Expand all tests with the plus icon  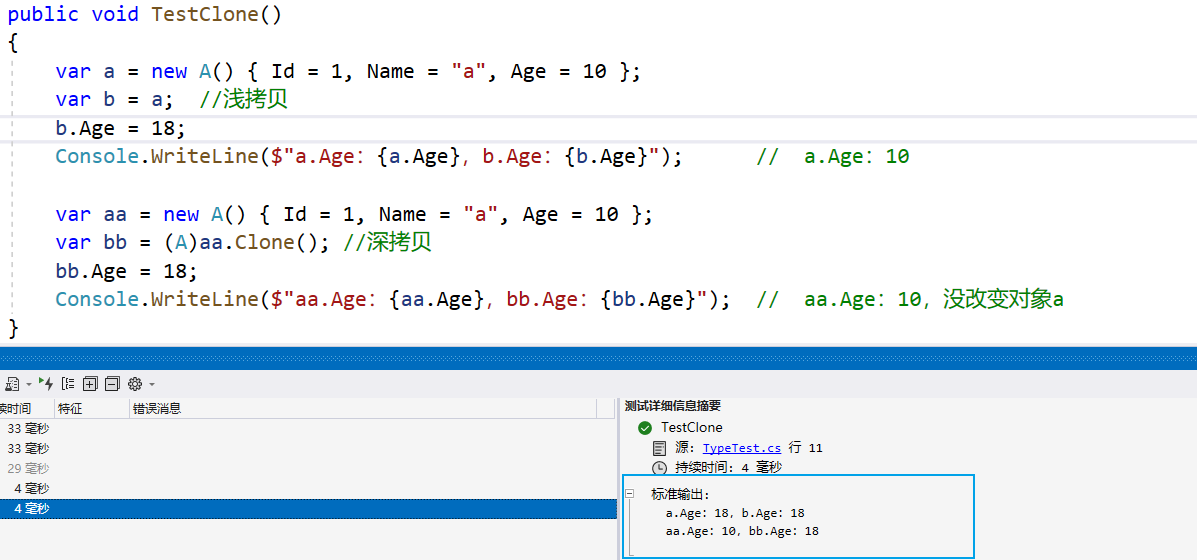(x=90, y=384)
